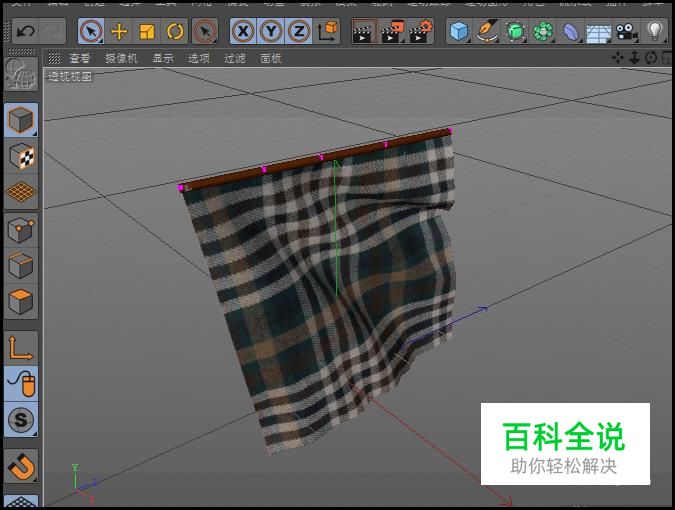Switch to Polygons mode in left sidebar
Screen dimensions: 675x510
tap(21, 301)
